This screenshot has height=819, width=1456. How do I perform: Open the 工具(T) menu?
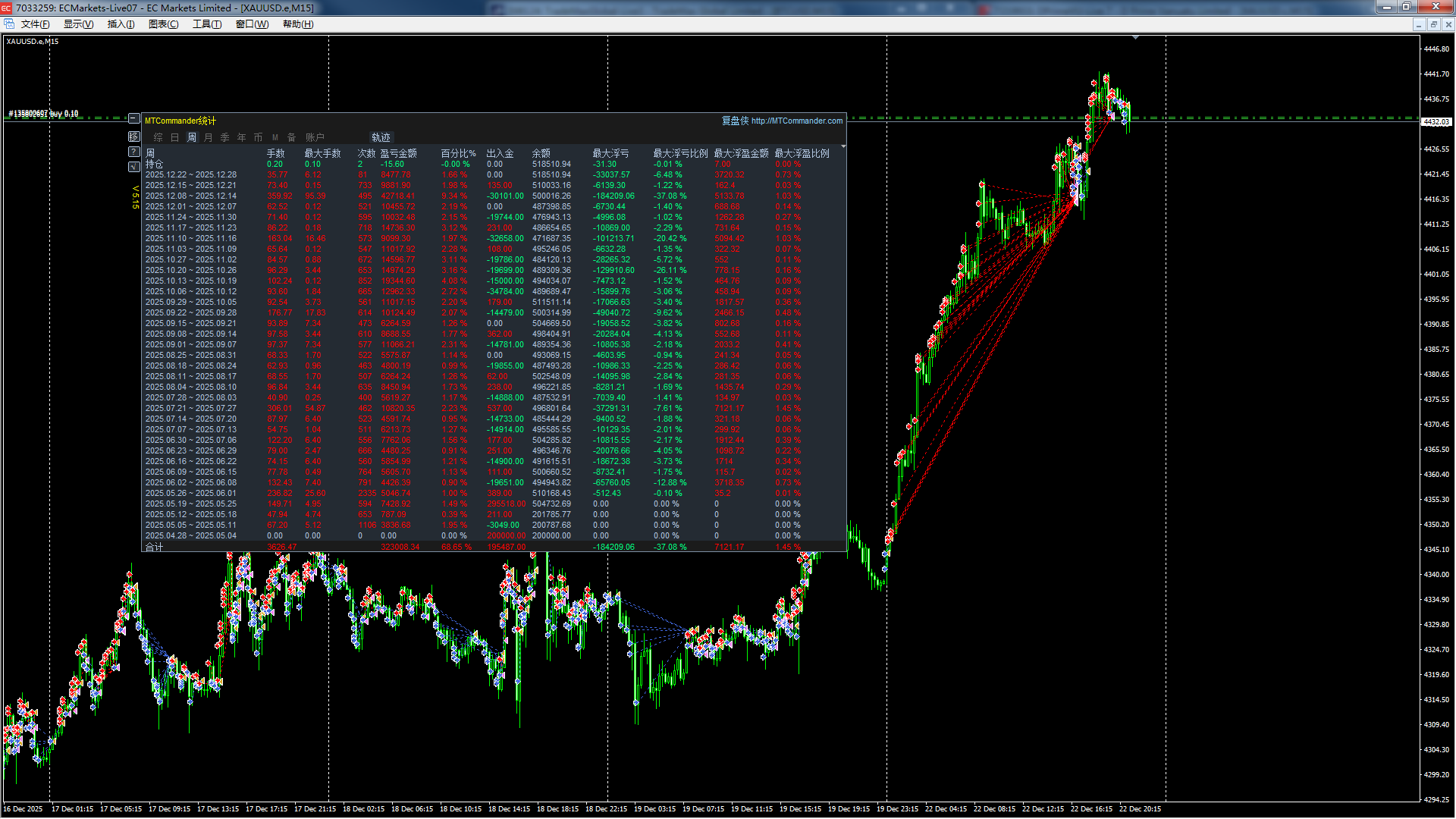tap(206, 24)
